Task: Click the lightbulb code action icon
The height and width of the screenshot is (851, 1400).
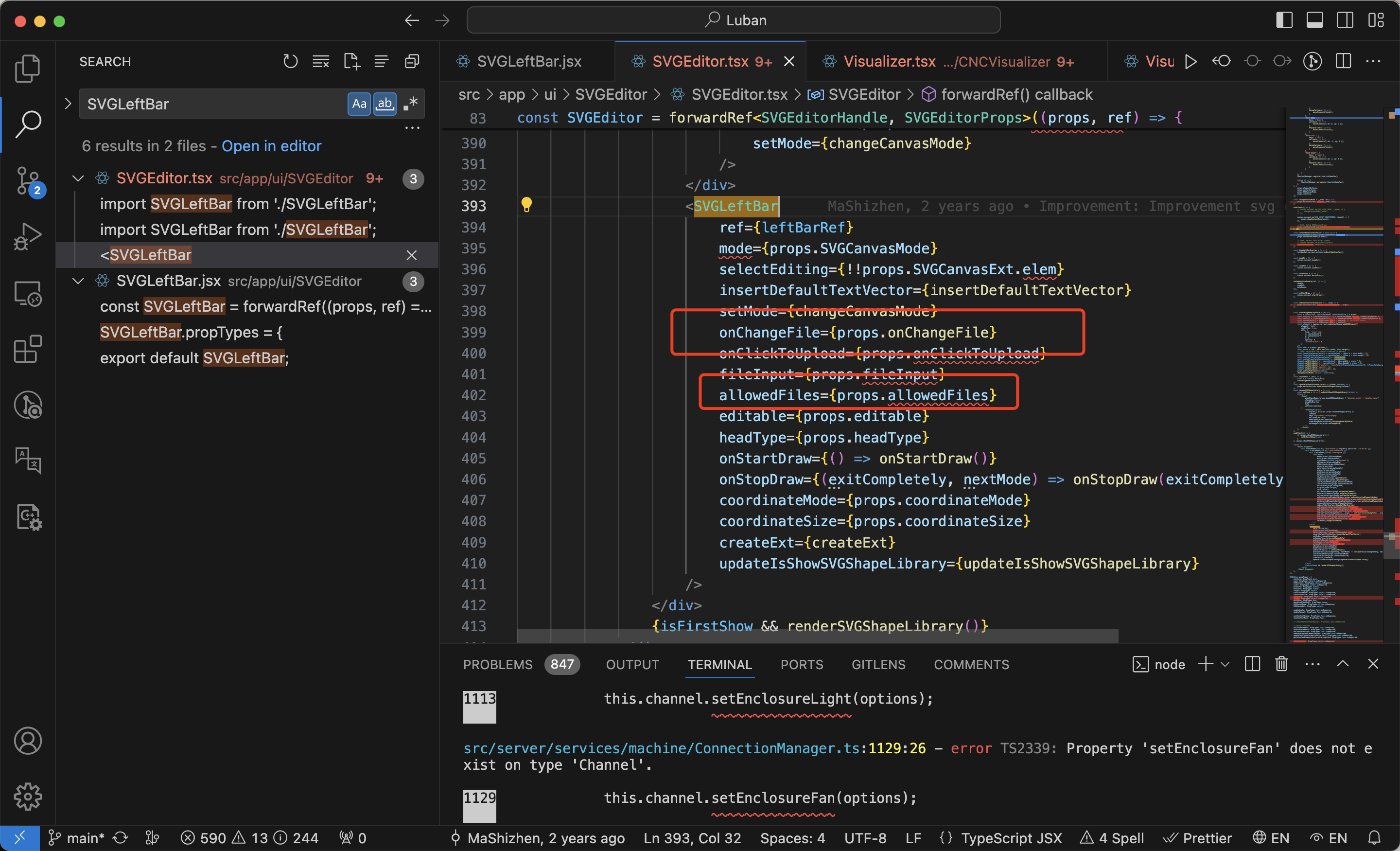Action: [x=527, y=205]
